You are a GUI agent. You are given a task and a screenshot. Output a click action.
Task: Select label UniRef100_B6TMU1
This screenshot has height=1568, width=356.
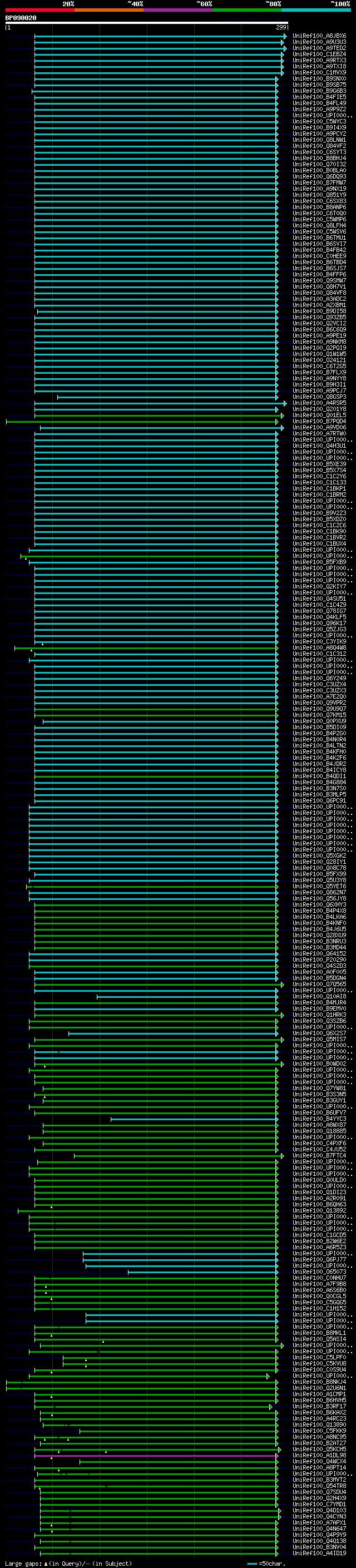pyautogui.click(x=319, y=238)
